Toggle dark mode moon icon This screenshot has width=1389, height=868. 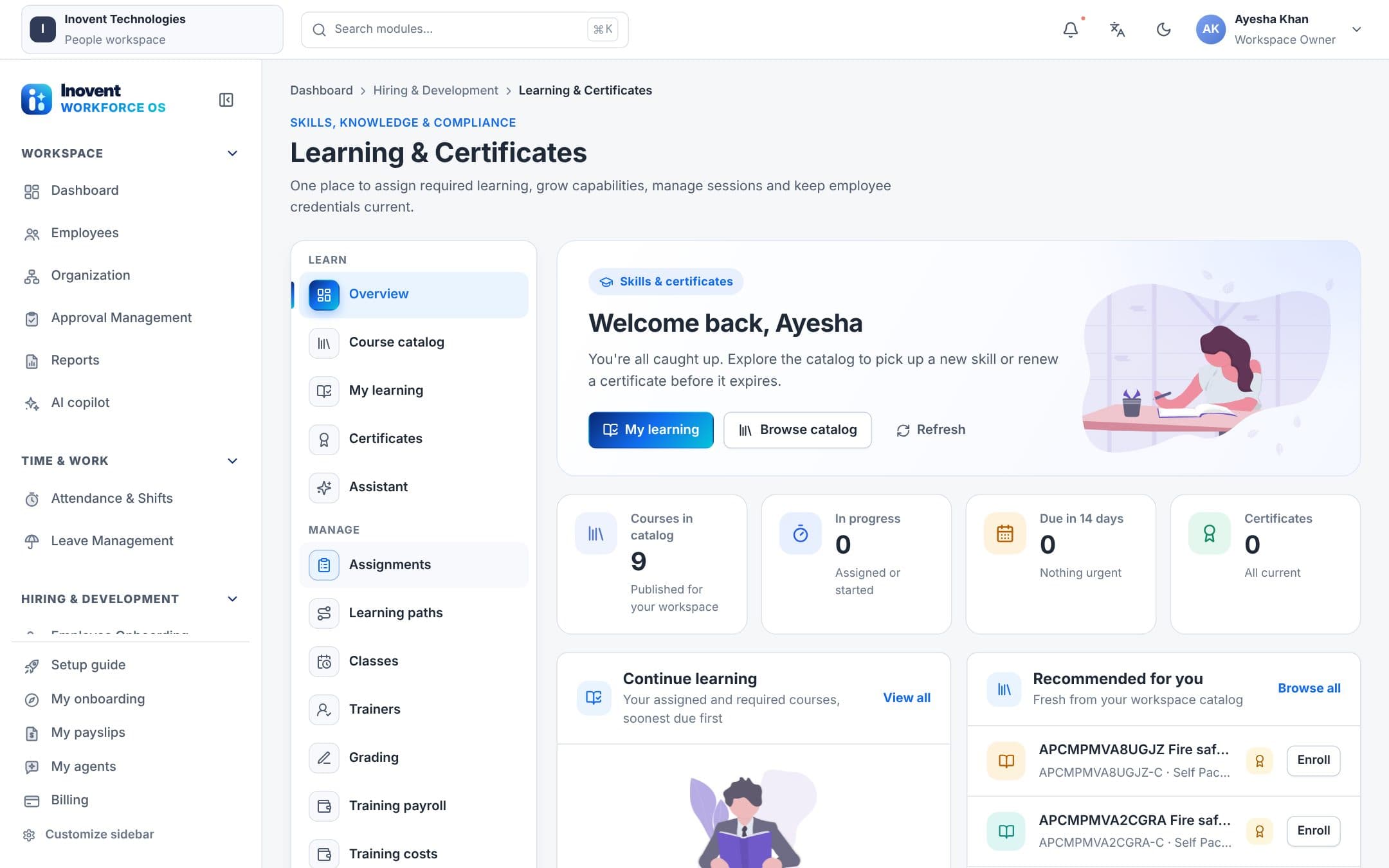coord(1163,30)
